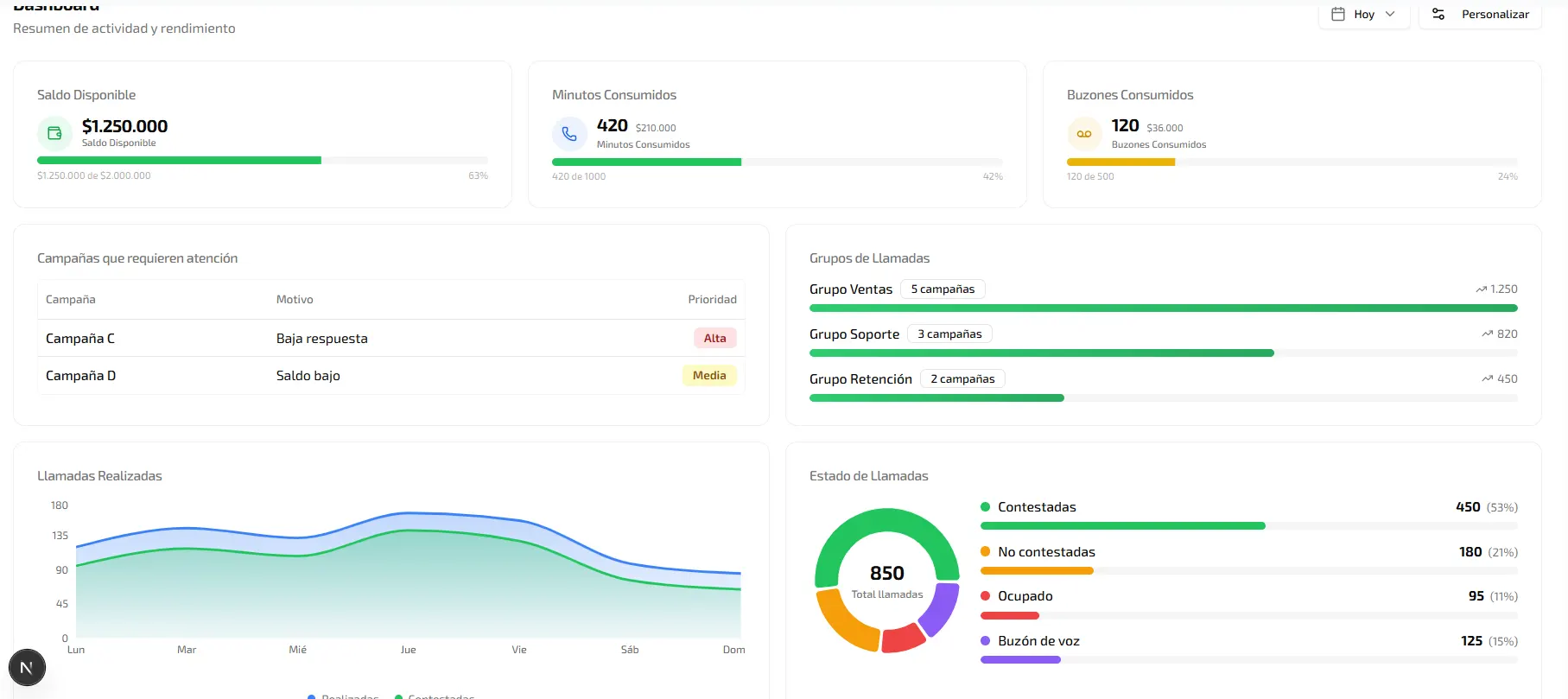This screenshot has width=1568, height=699.
Task: Click the Contestadas legend item
Action: click(1036, 507)
